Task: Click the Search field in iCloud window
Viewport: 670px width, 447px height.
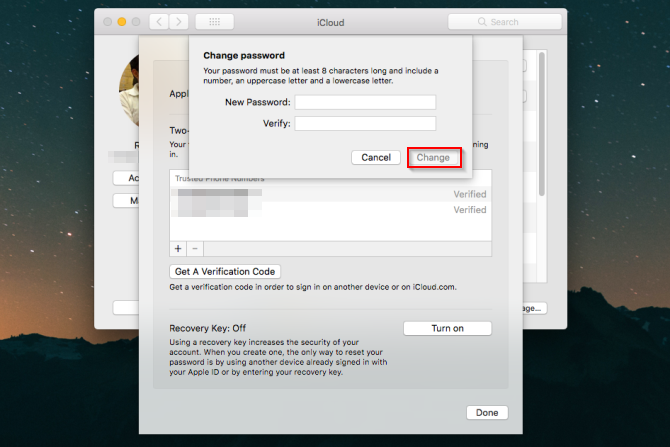Action: pyautogui.click(x=505, y=22)
